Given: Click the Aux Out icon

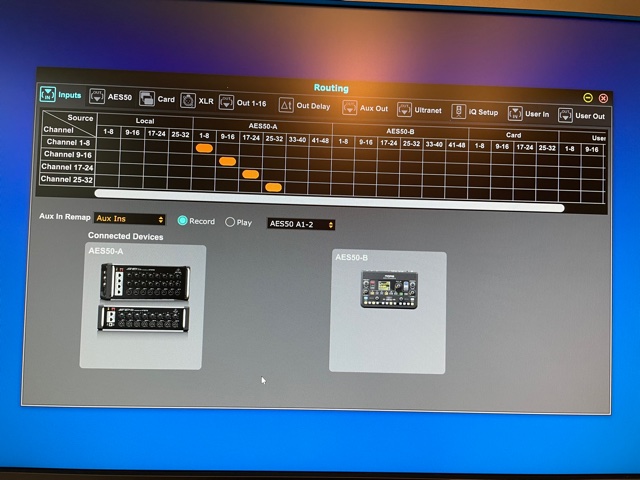Looking at the screenshot, I should click(x=349, y=108).
